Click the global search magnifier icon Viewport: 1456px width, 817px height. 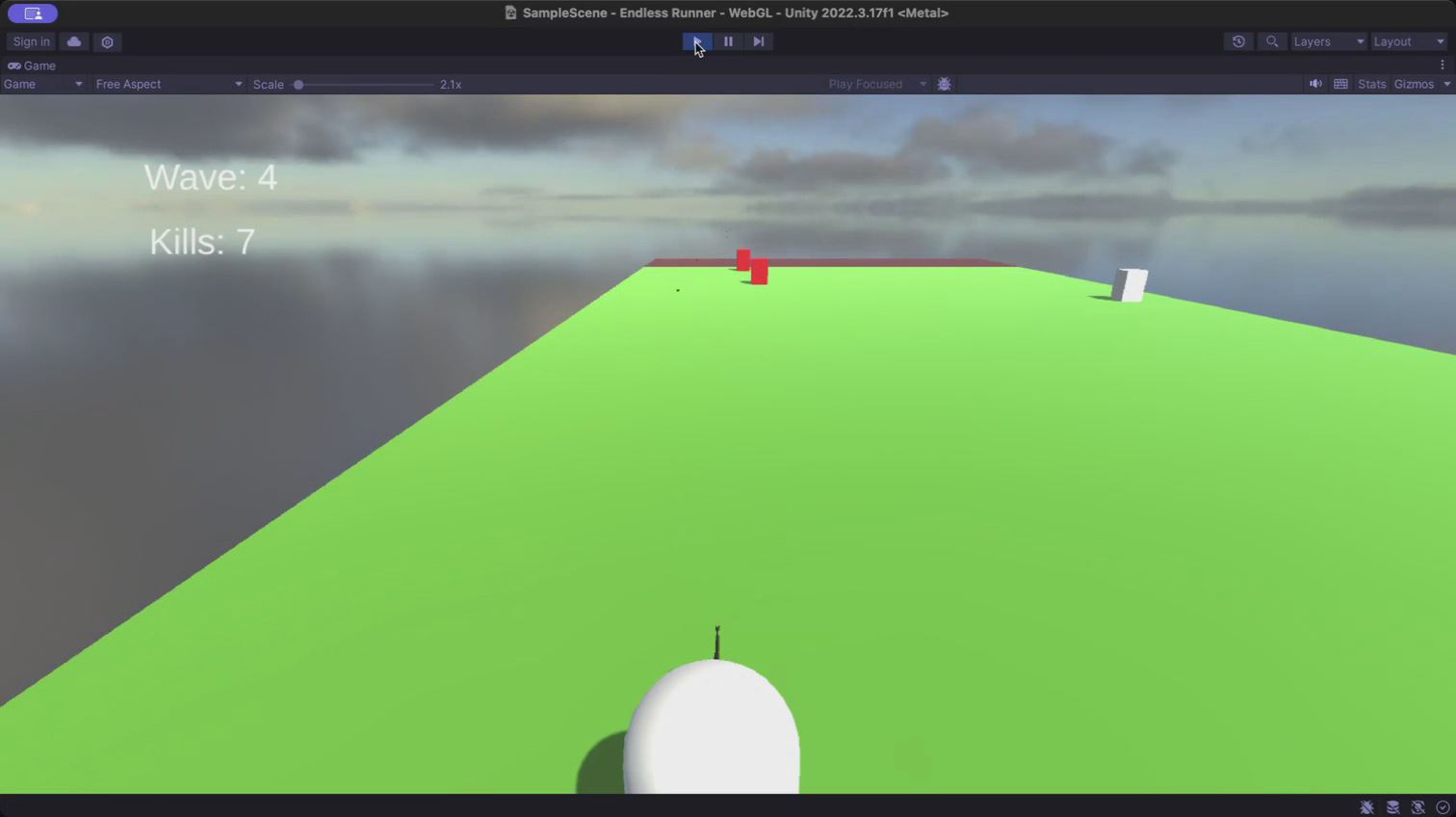pyautogui.click(x=1272, y=41)
